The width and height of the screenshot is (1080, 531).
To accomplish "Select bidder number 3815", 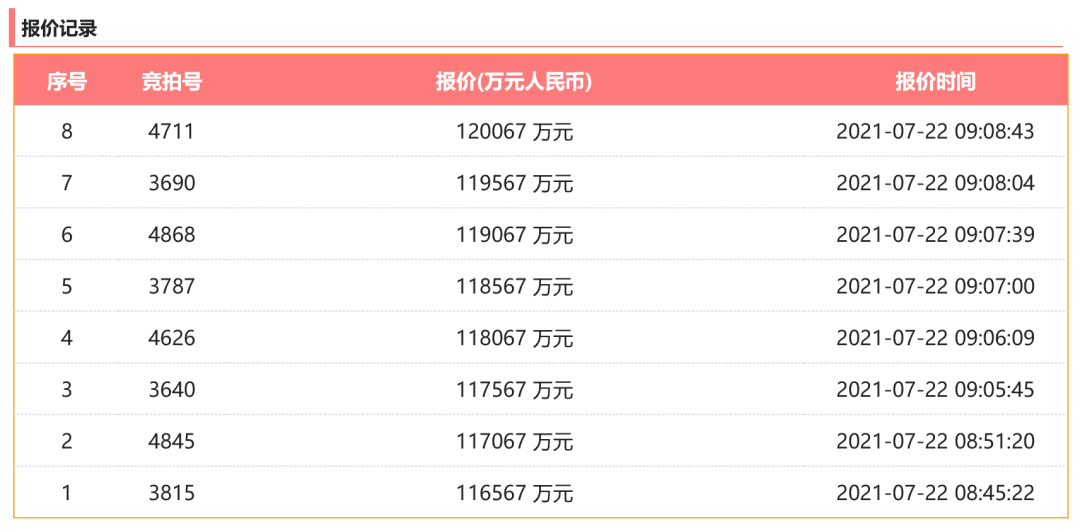I will (171, 493).
